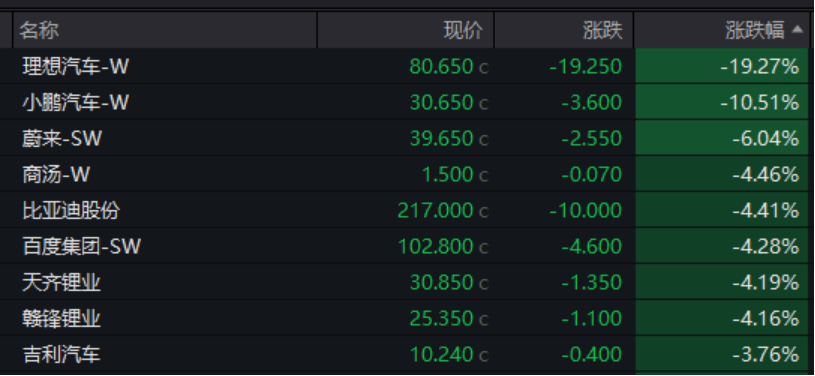Open 赣锋锂业 stock entry
The width and height of the screenshot is (815, 376).
pyautogui.click(x=406, y=318)
